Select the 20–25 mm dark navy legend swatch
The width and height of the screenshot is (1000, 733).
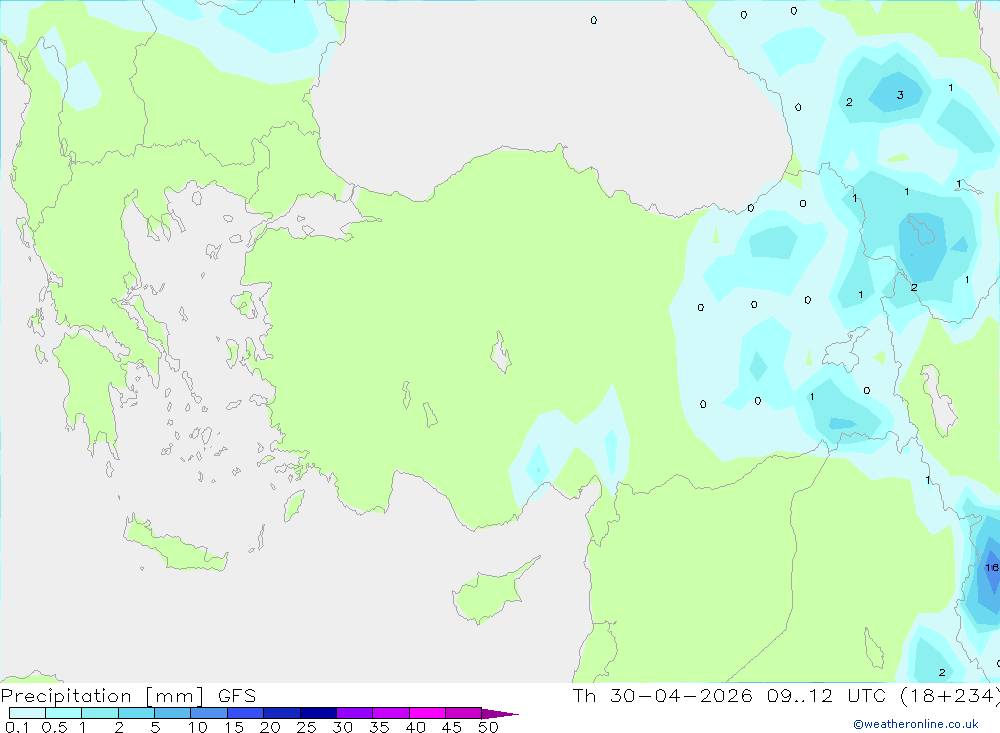click(282, 713)
